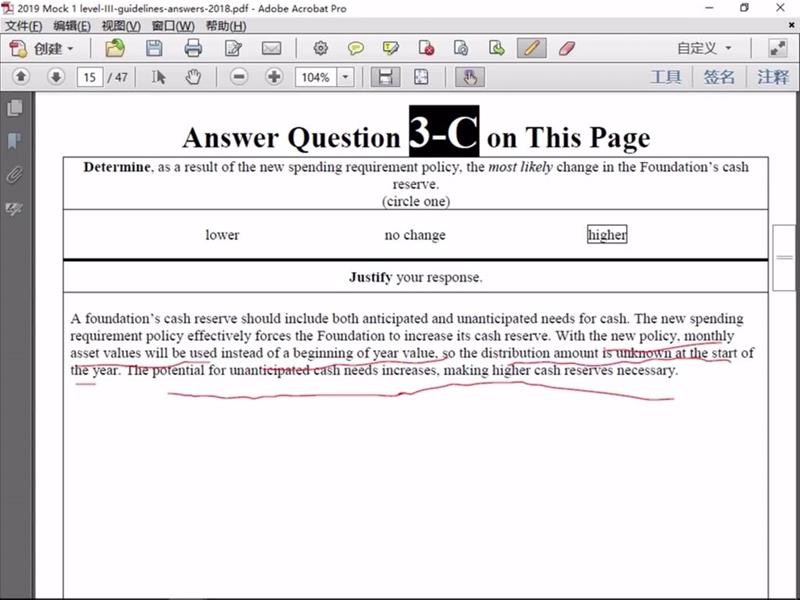Zoom out with the minus button
Viewport: 800px width, 600px height.
pyautogui.click(x=238, y=77)
